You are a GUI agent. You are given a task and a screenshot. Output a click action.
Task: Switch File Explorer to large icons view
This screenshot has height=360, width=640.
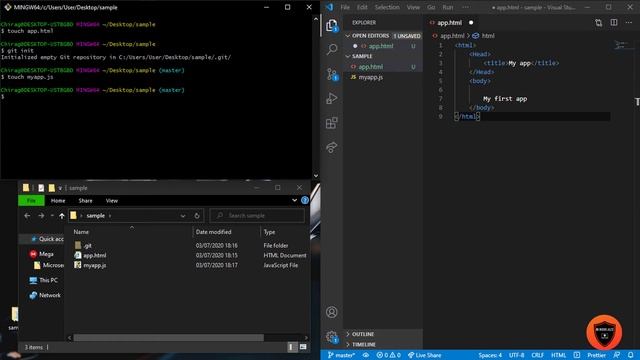pyautogui.click(x=303, y=347)
